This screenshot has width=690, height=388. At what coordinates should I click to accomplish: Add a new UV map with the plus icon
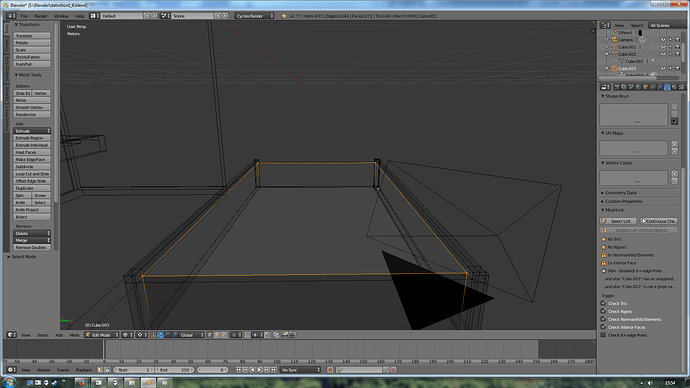coord(675,144)
